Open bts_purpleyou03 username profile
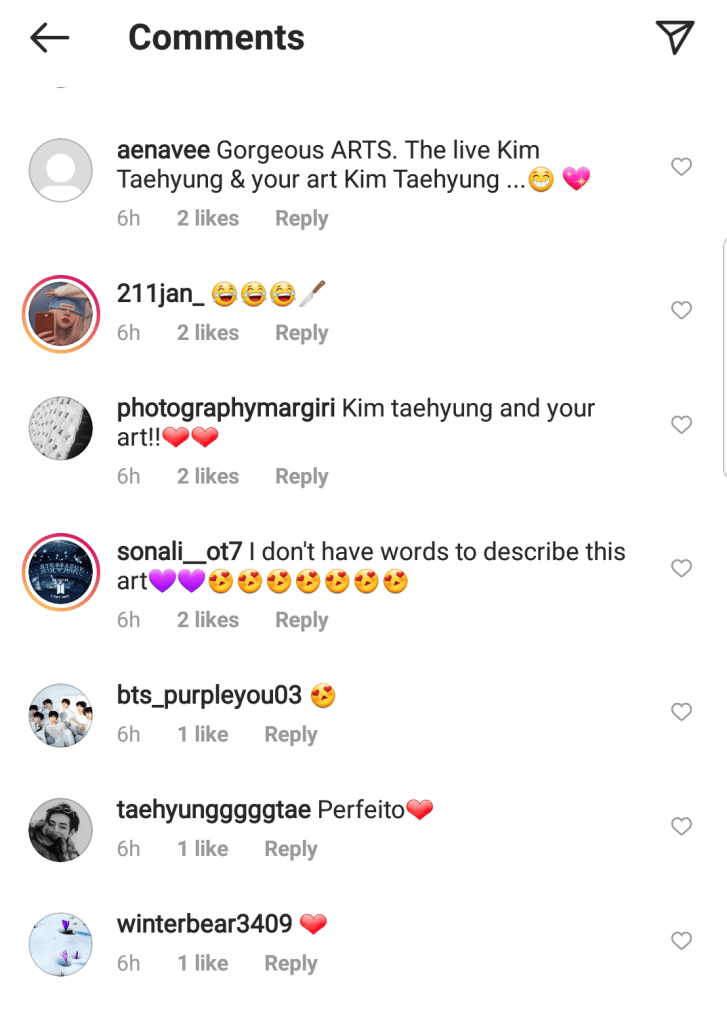The image size is (727, 1024). tap(209, 695)
